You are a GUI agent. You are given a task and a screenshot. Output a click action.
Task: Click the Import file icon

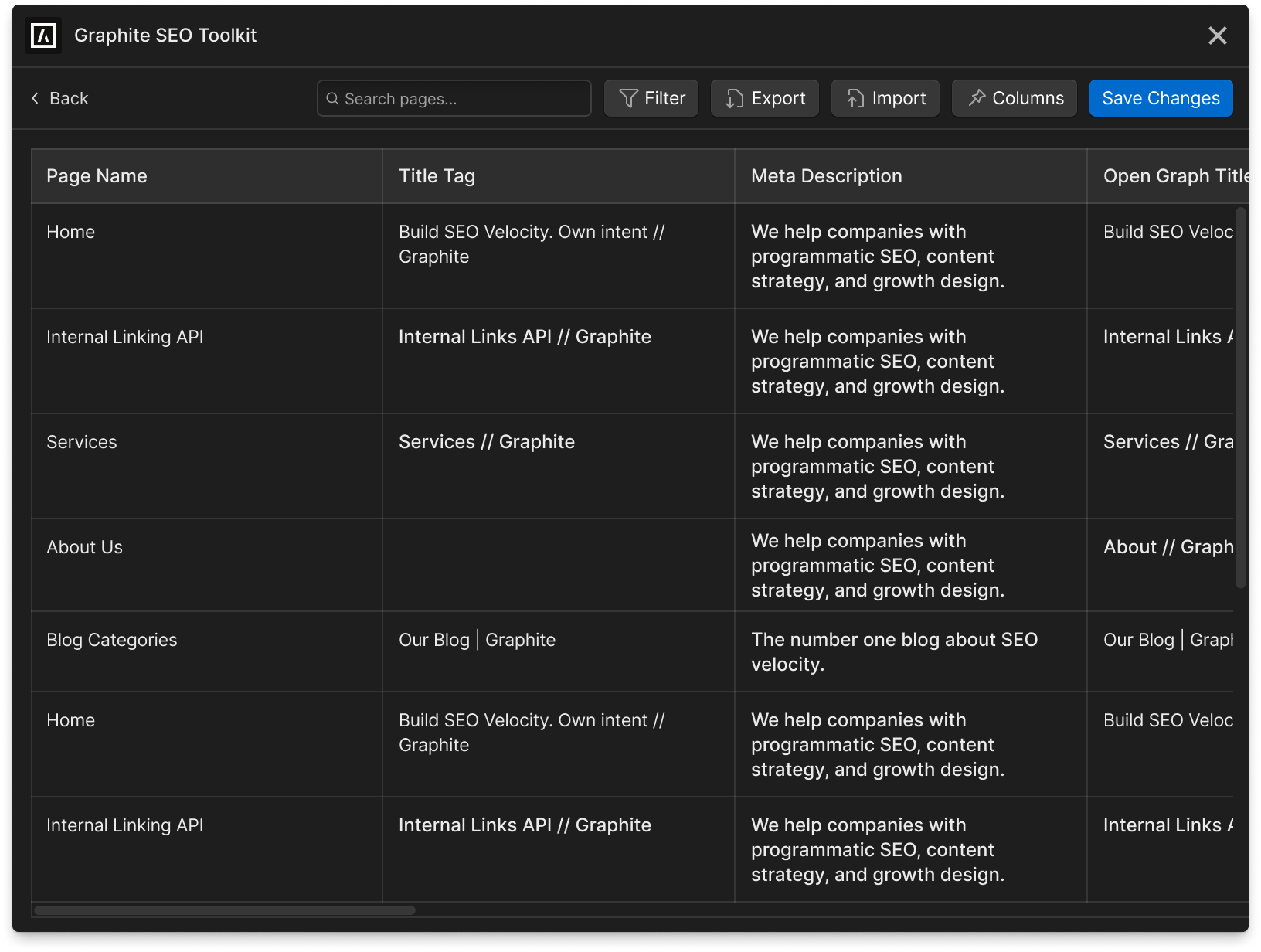click(855, 98)
